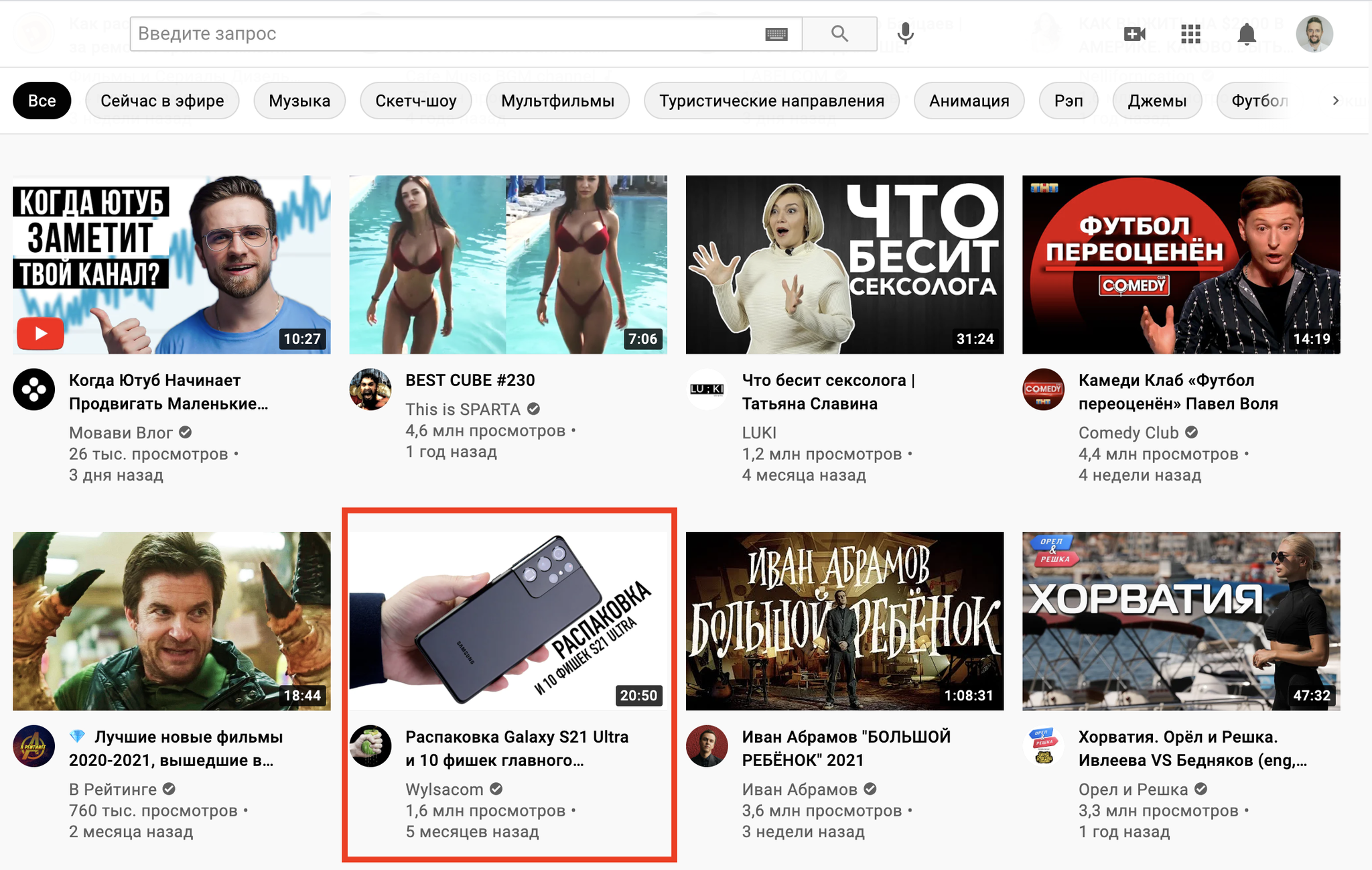Viewport: 1372px width, 870px height.
Task: Select the Скетч-шоу filter chip
Action: point(415,101)
